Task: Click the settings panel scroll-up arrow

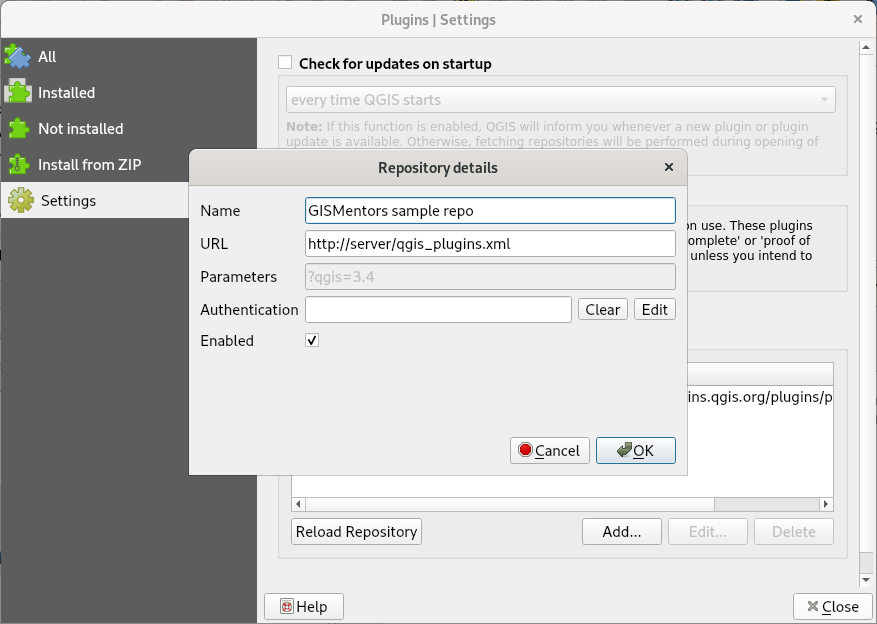Action: coord(866,48)
